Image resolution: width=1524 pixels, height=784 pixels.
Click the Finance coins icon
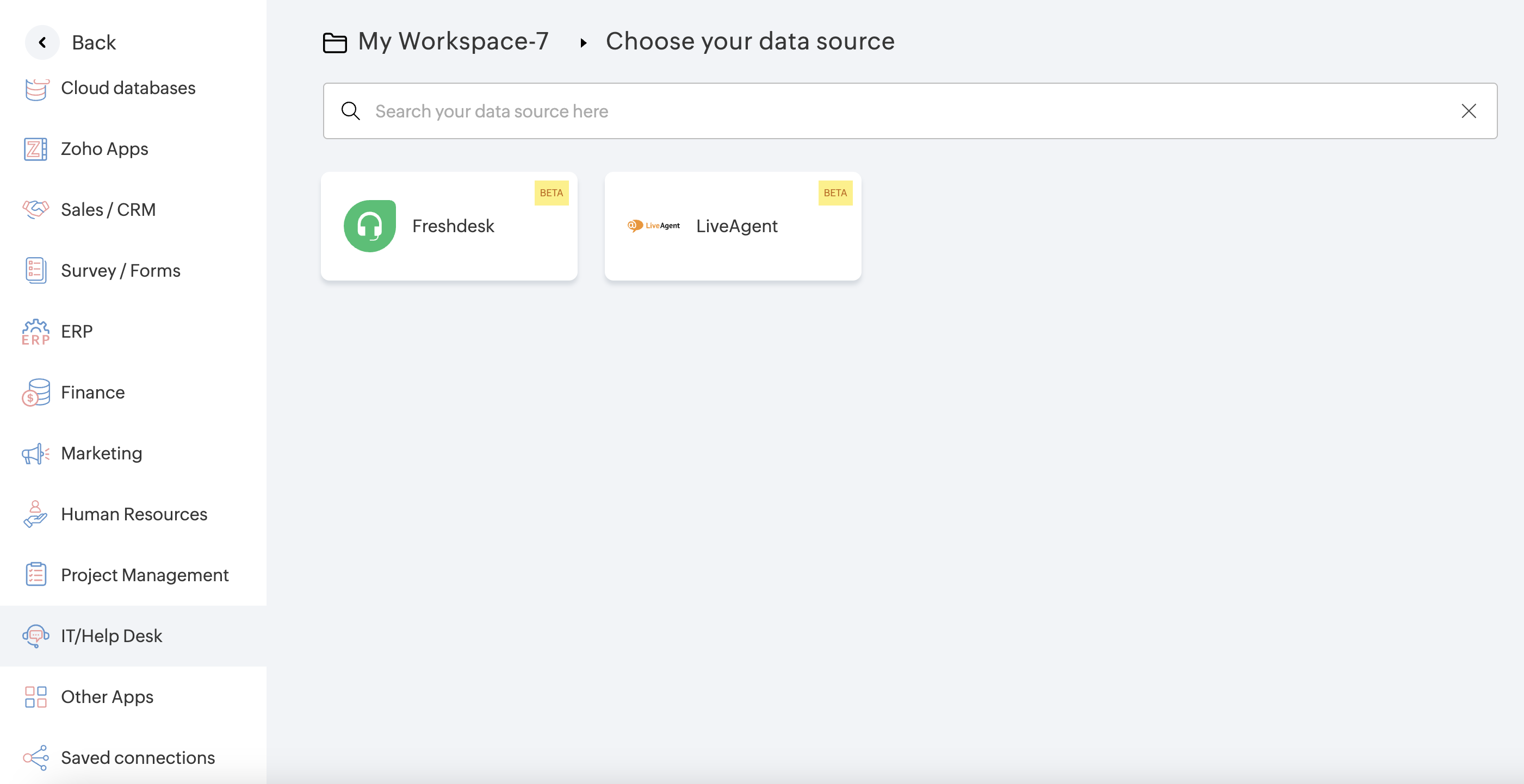35,393
